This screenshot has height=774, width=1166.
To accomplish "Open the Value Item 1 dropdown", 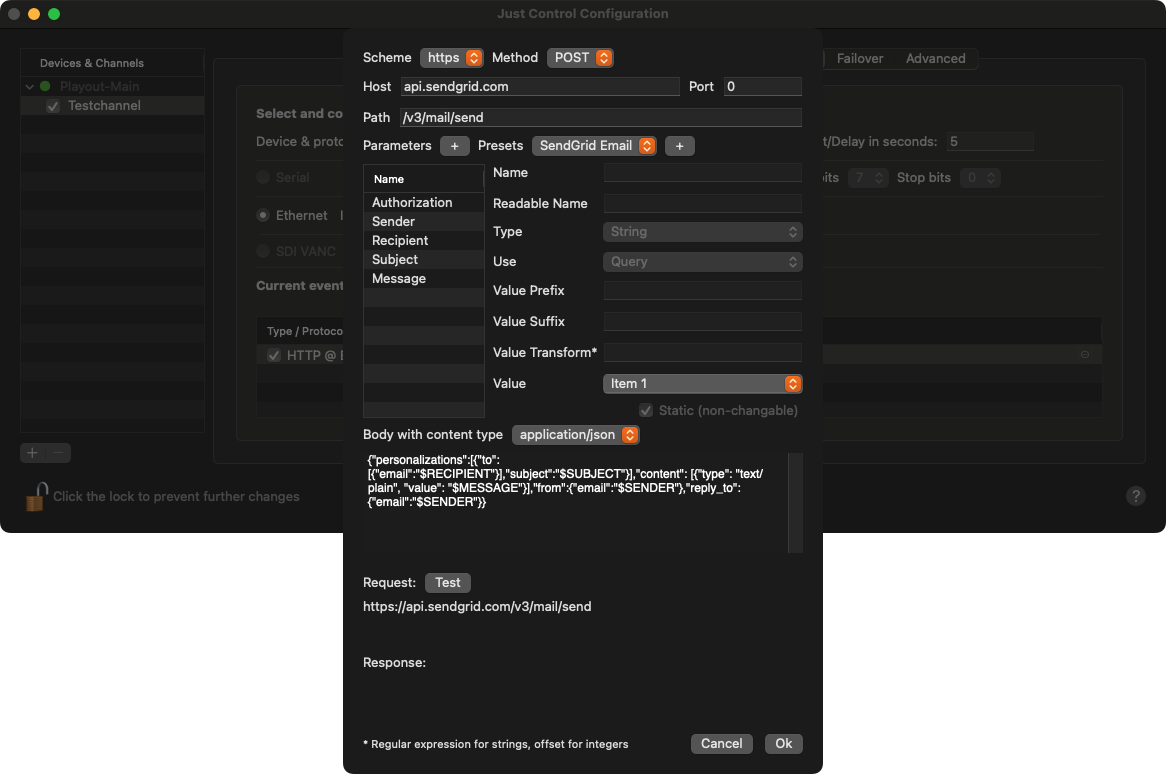I will click(702, 384).
